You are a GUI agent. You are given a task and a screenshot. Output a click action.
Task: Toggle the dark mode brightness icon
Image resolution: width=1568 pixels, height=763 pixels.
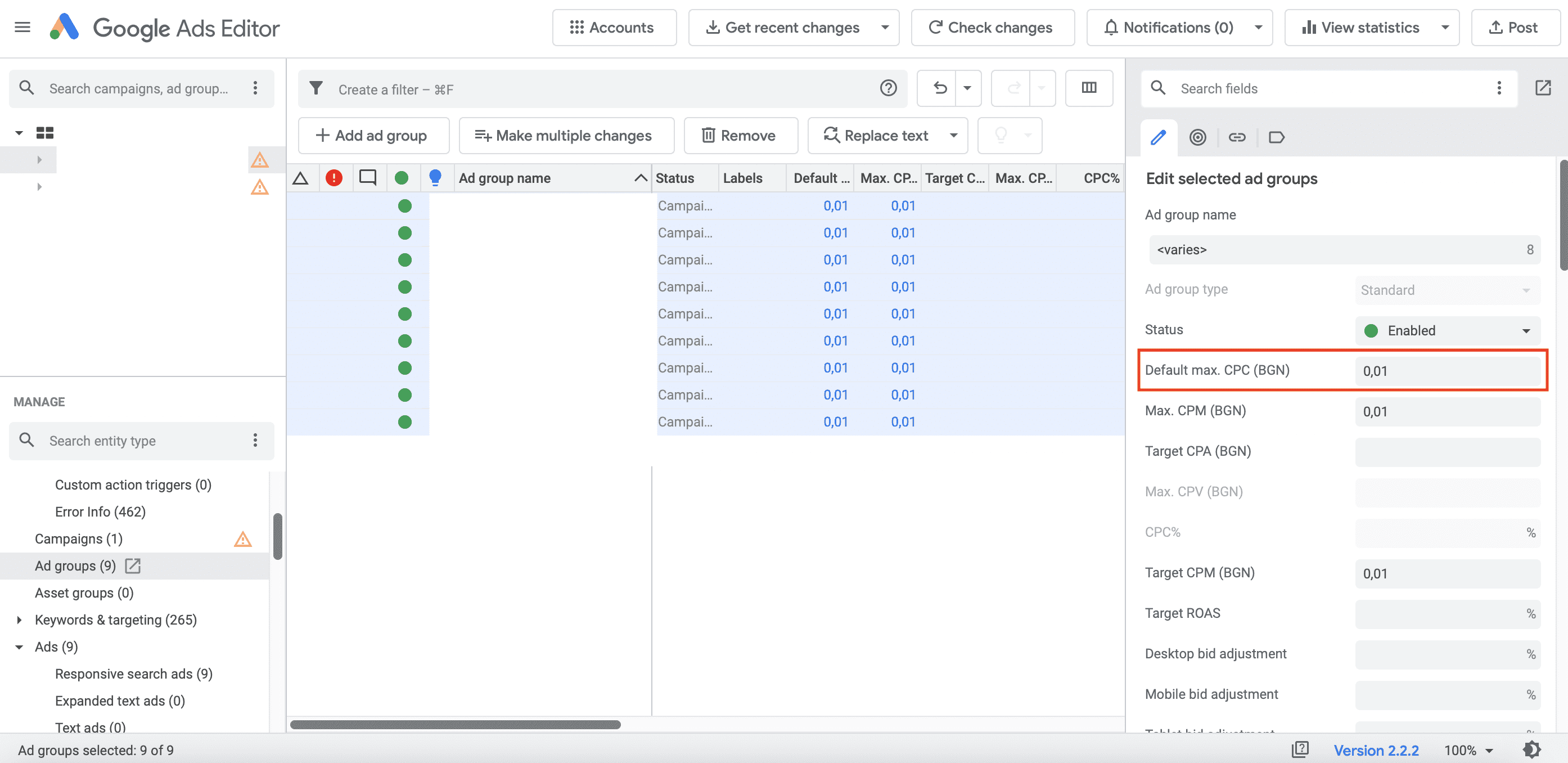(x=1532, y=749)
